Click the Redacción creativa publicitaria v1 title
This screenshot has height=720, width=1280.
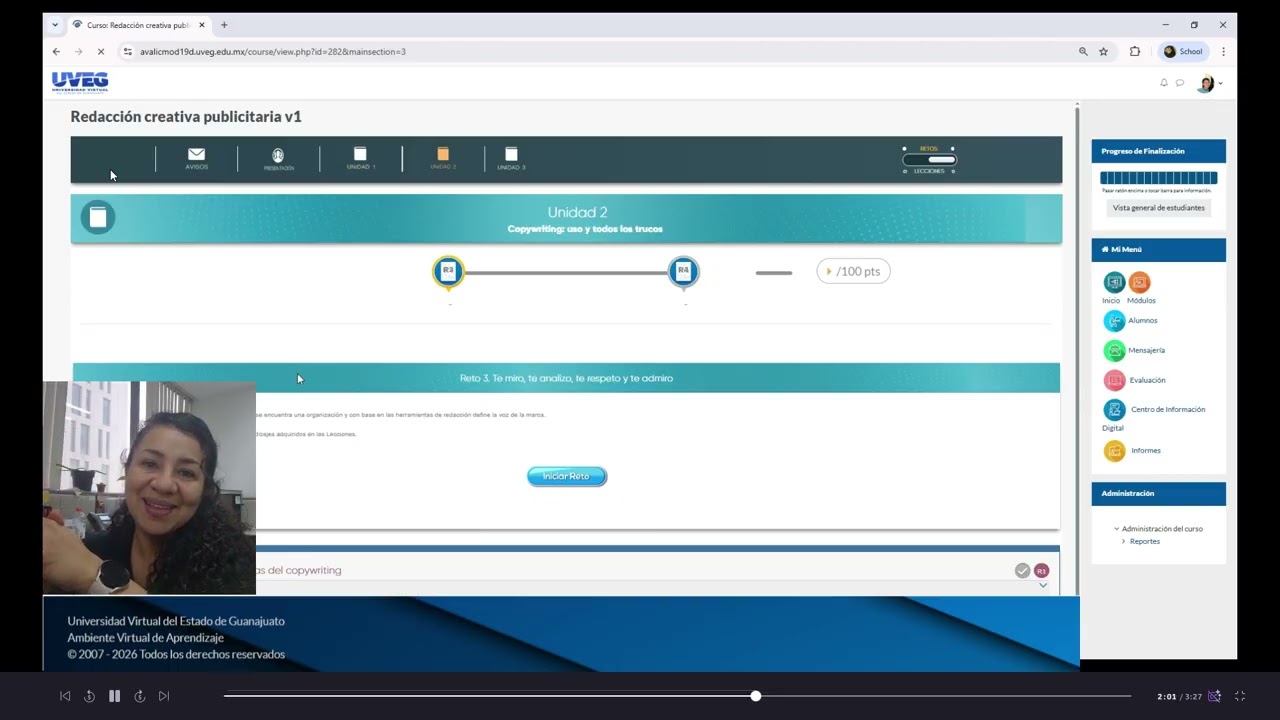tap(186, 117)
